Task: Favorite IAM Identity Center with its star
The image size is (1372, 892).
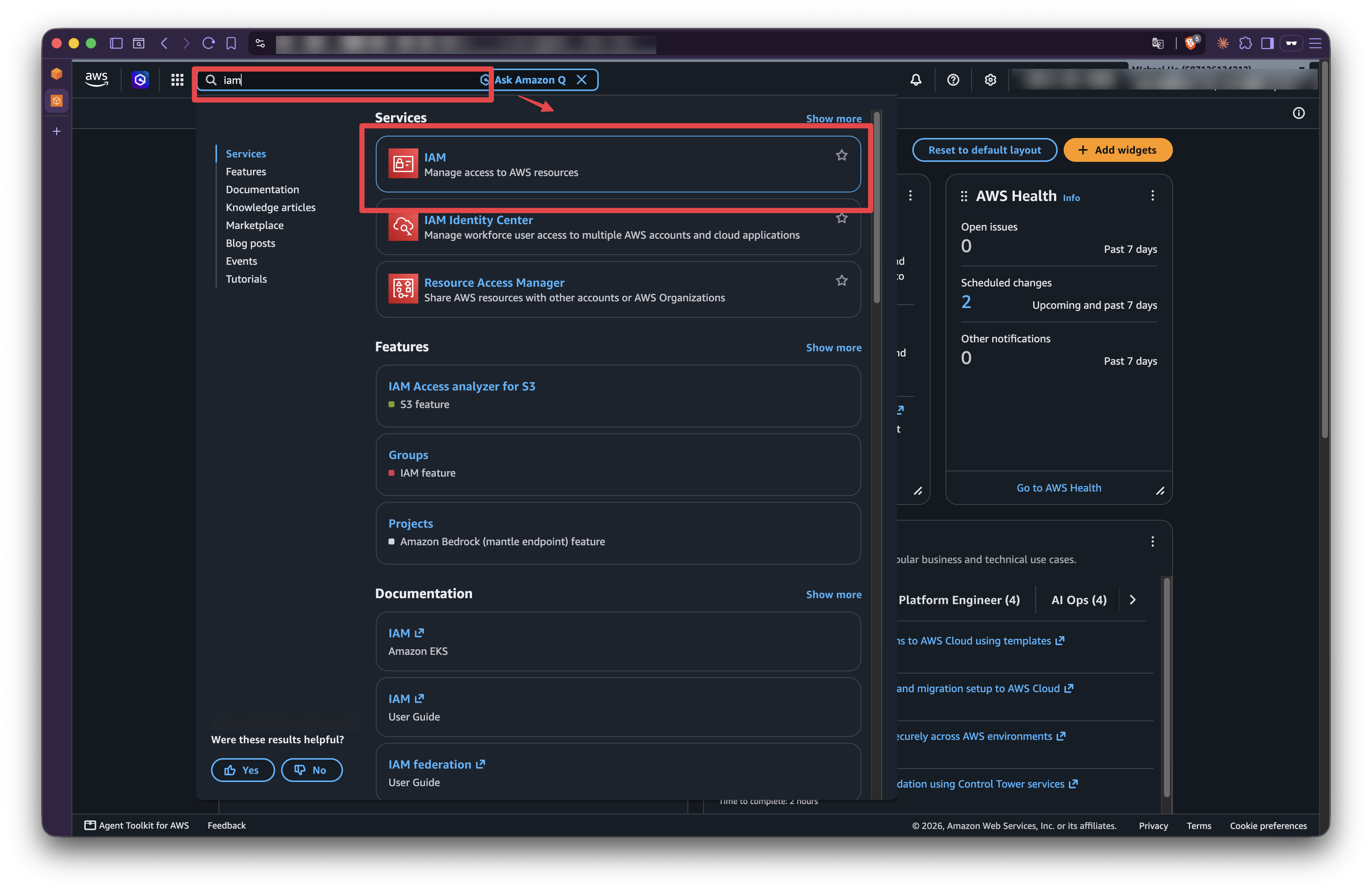Action: (841, 218)
